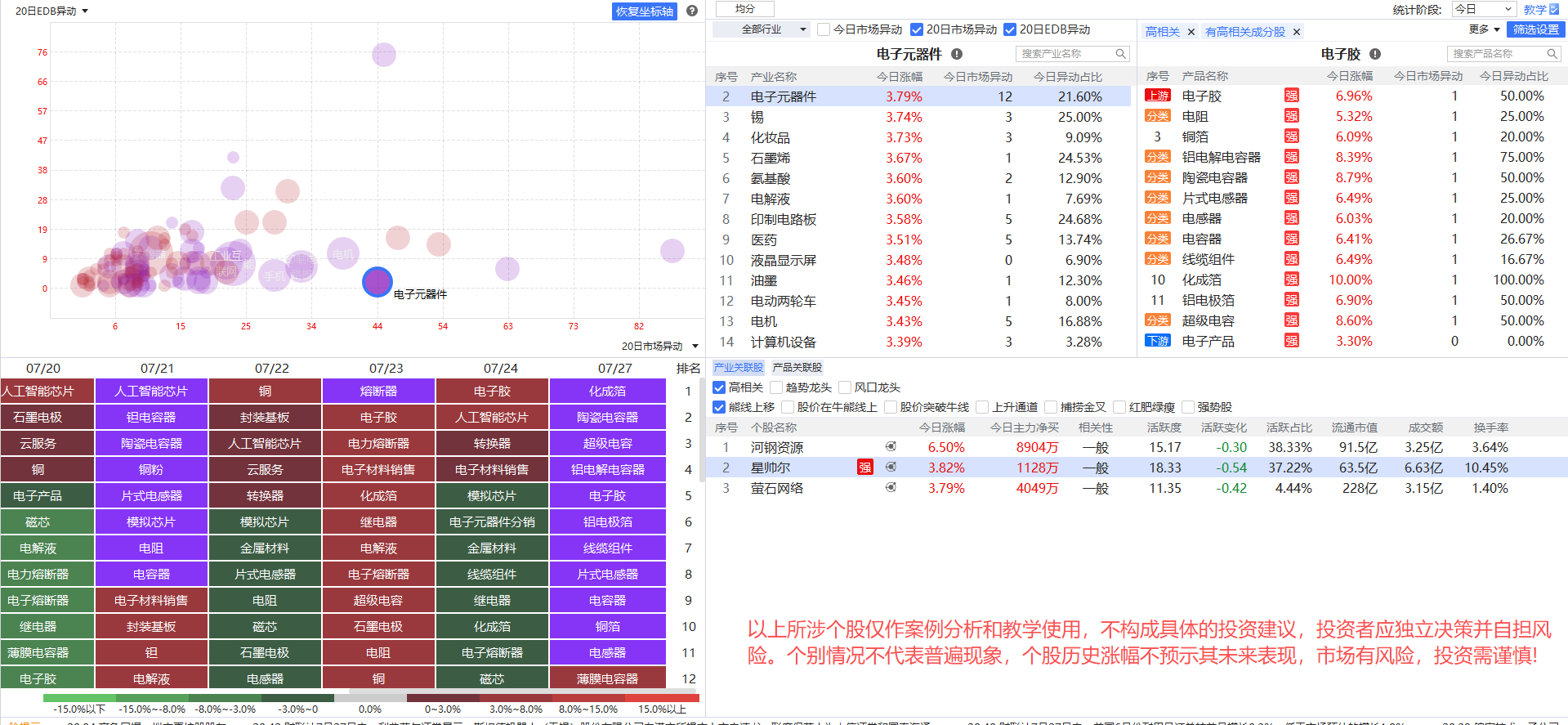
Task: Click the 恢复坐标轴 button
Action: coord(645,11)
